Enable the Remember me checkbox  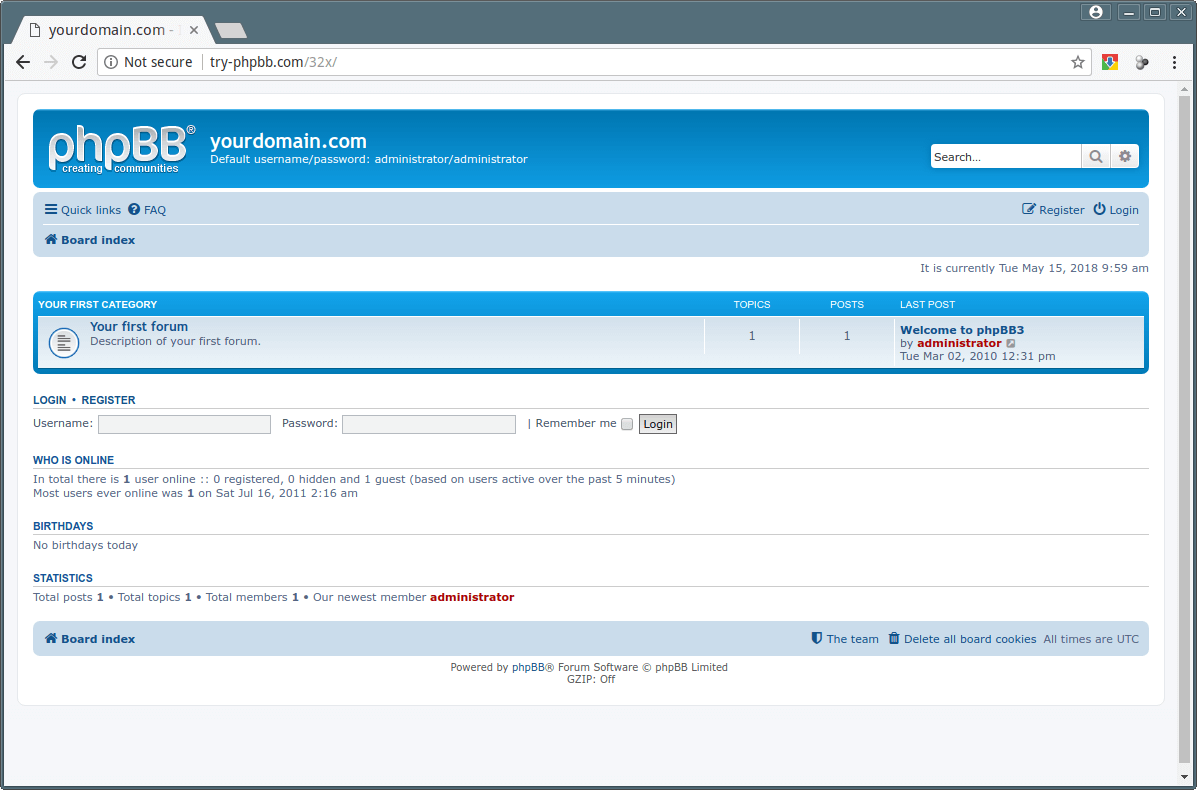pyautogui.click(x=627, y=424)
